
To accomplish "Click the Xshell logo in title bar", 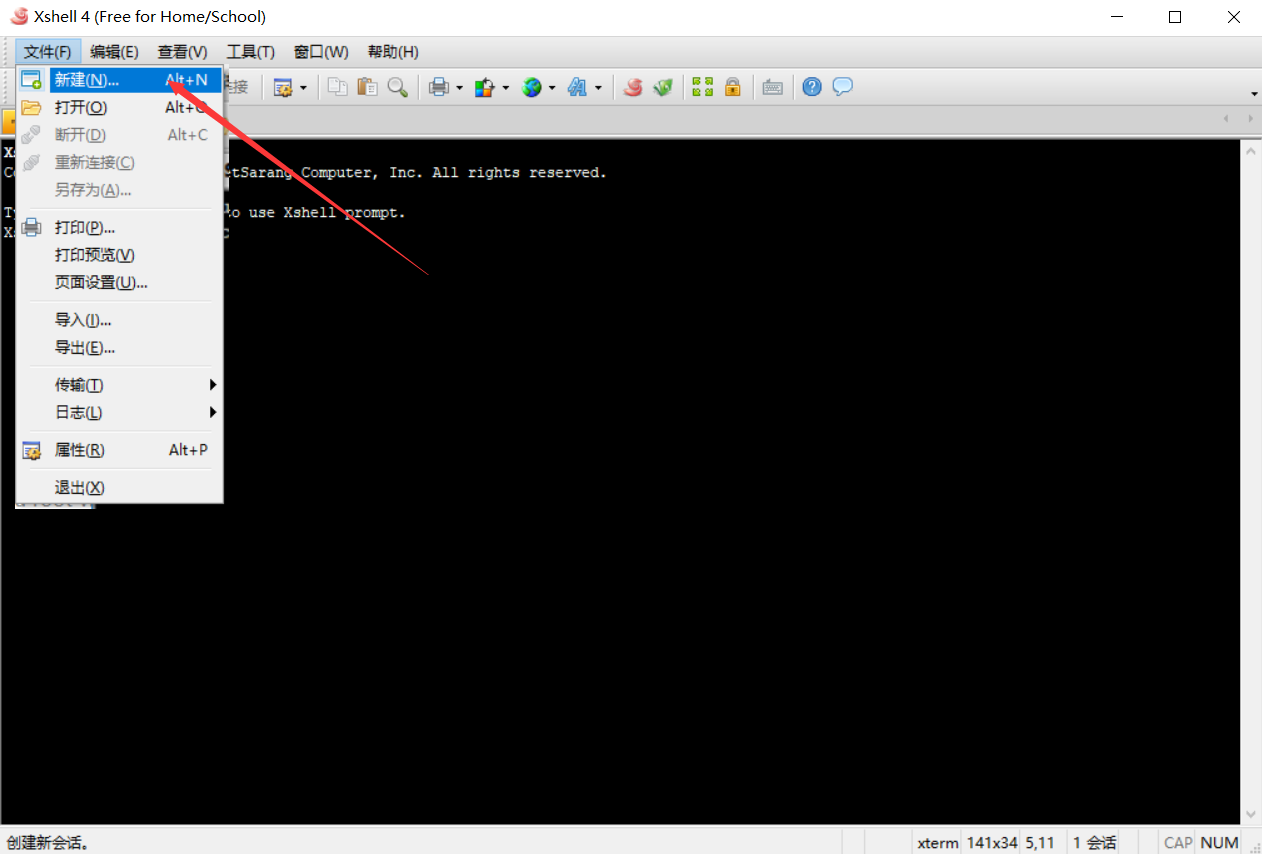I will click(18, 16).
